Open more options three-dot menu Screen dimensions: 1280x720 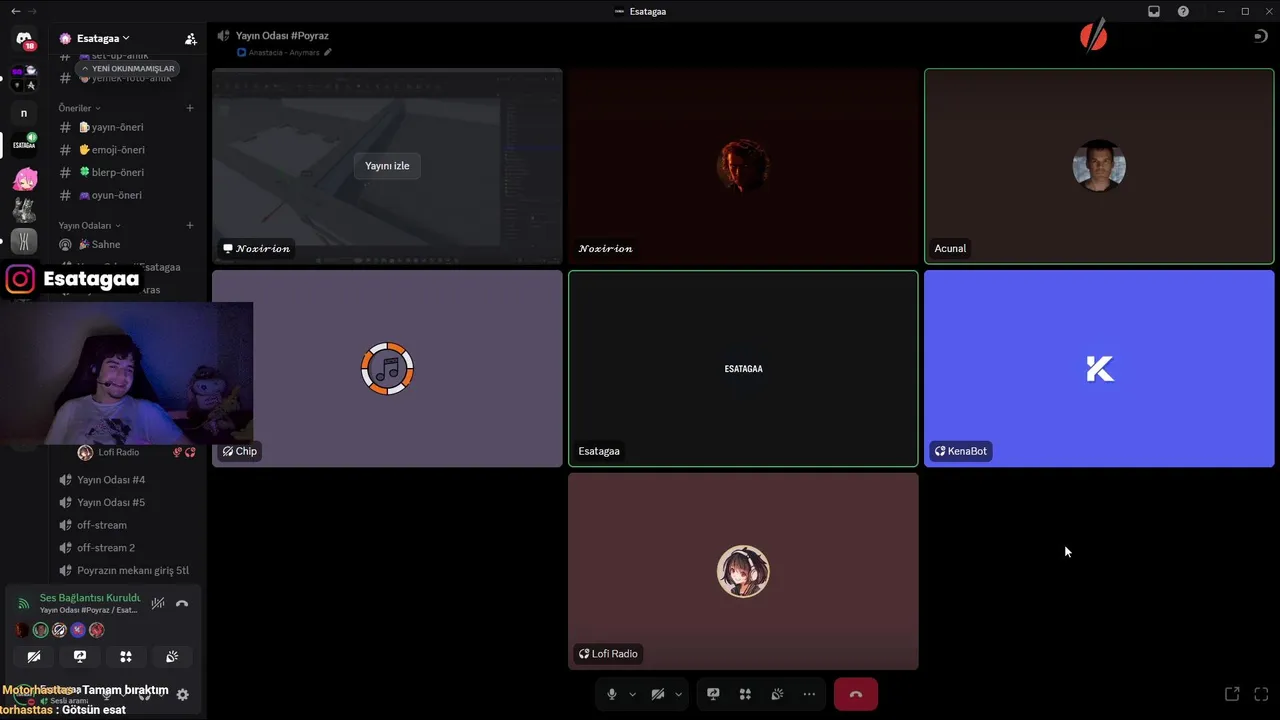tap(809, 694)
